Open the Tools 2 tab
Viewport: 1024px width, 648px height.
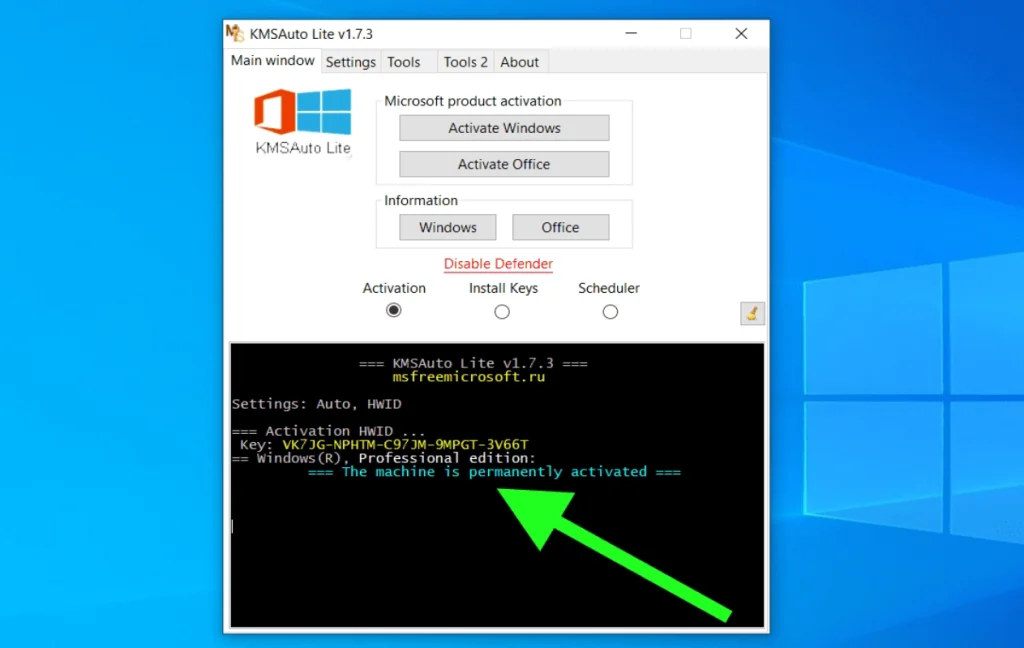point(464,61)
